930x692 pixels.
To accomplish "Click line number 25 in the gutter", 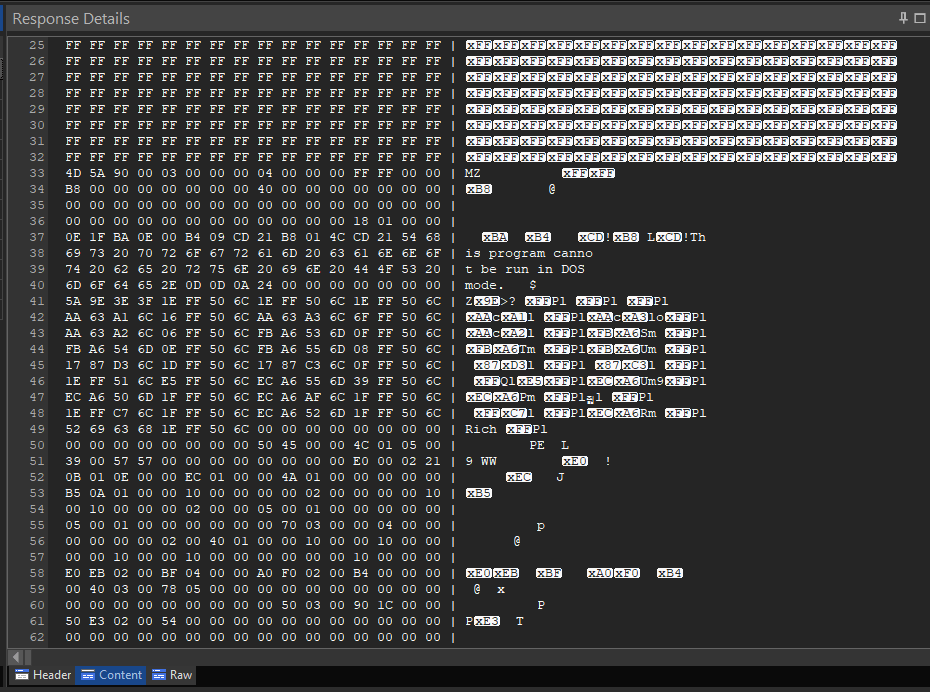I will coord(37,45).
